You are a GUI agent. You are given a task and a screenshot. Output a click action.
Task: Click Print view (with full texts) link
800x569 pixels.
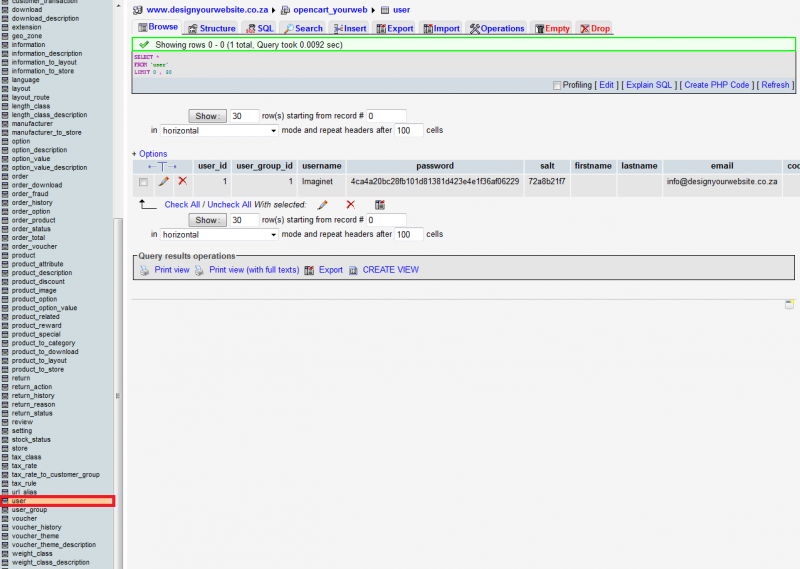click(254, 270)
